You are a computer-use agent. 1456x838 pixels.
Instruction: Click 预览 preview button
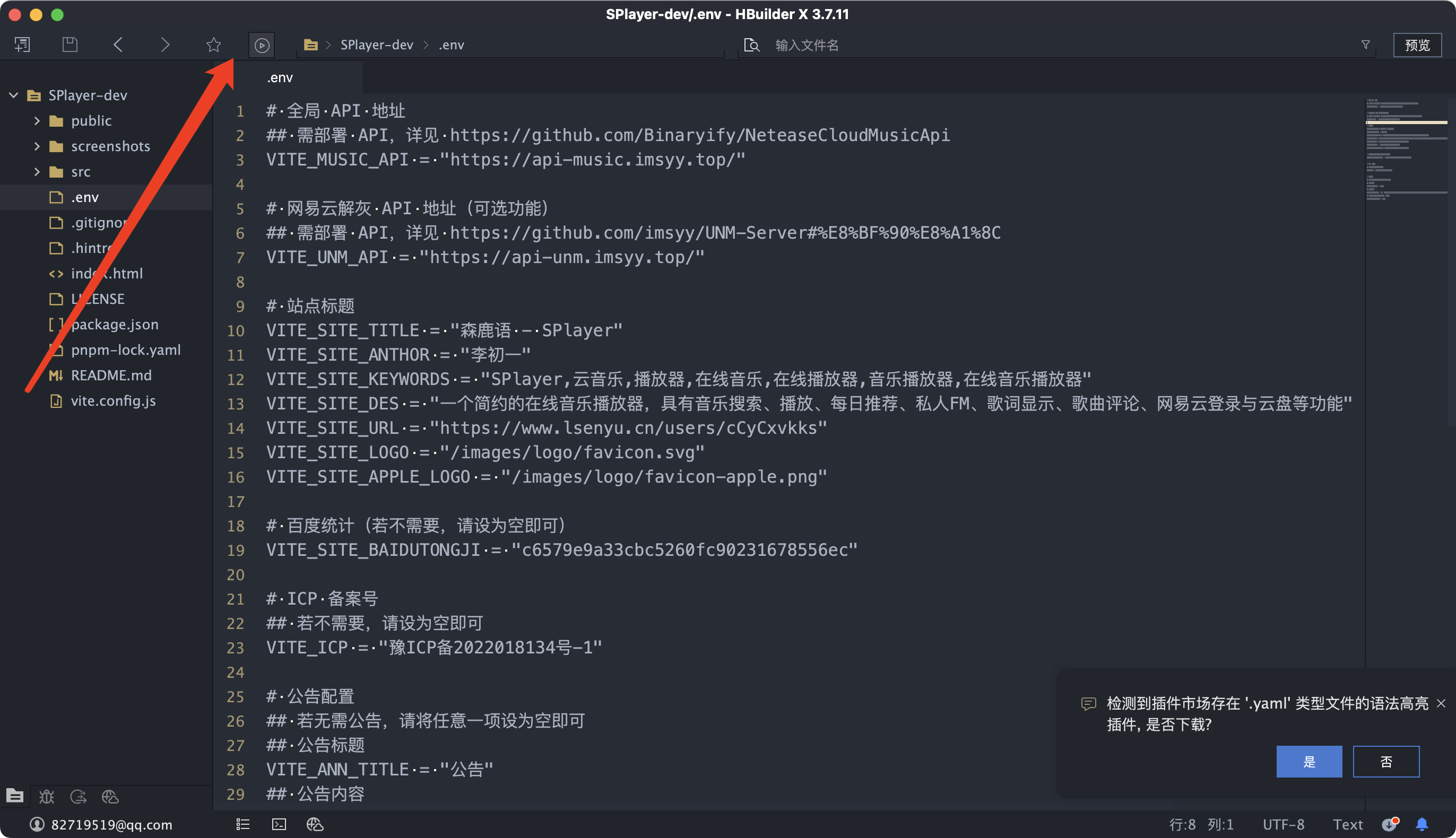[1416, 45]
